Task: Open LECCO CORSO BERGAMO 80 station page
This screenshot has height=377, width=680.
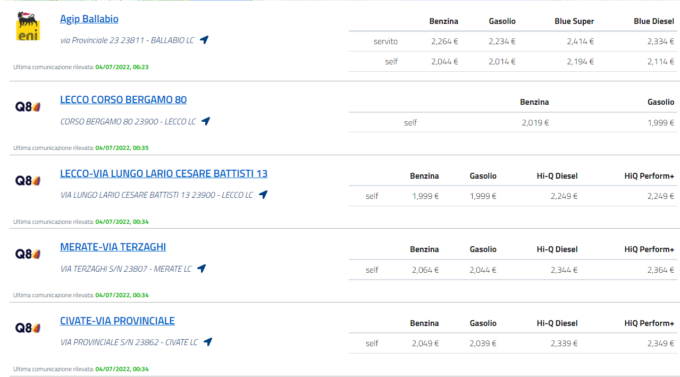Action: tap(123, 100)
